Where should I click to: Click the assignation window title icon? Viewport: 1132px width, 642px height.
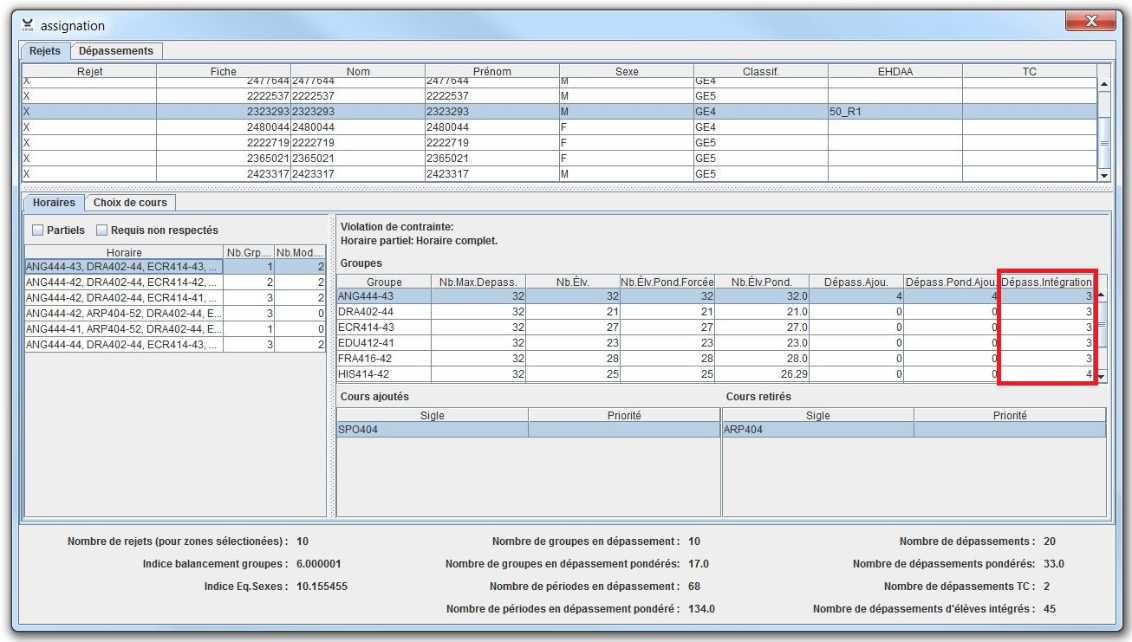[x=27, y=25]
